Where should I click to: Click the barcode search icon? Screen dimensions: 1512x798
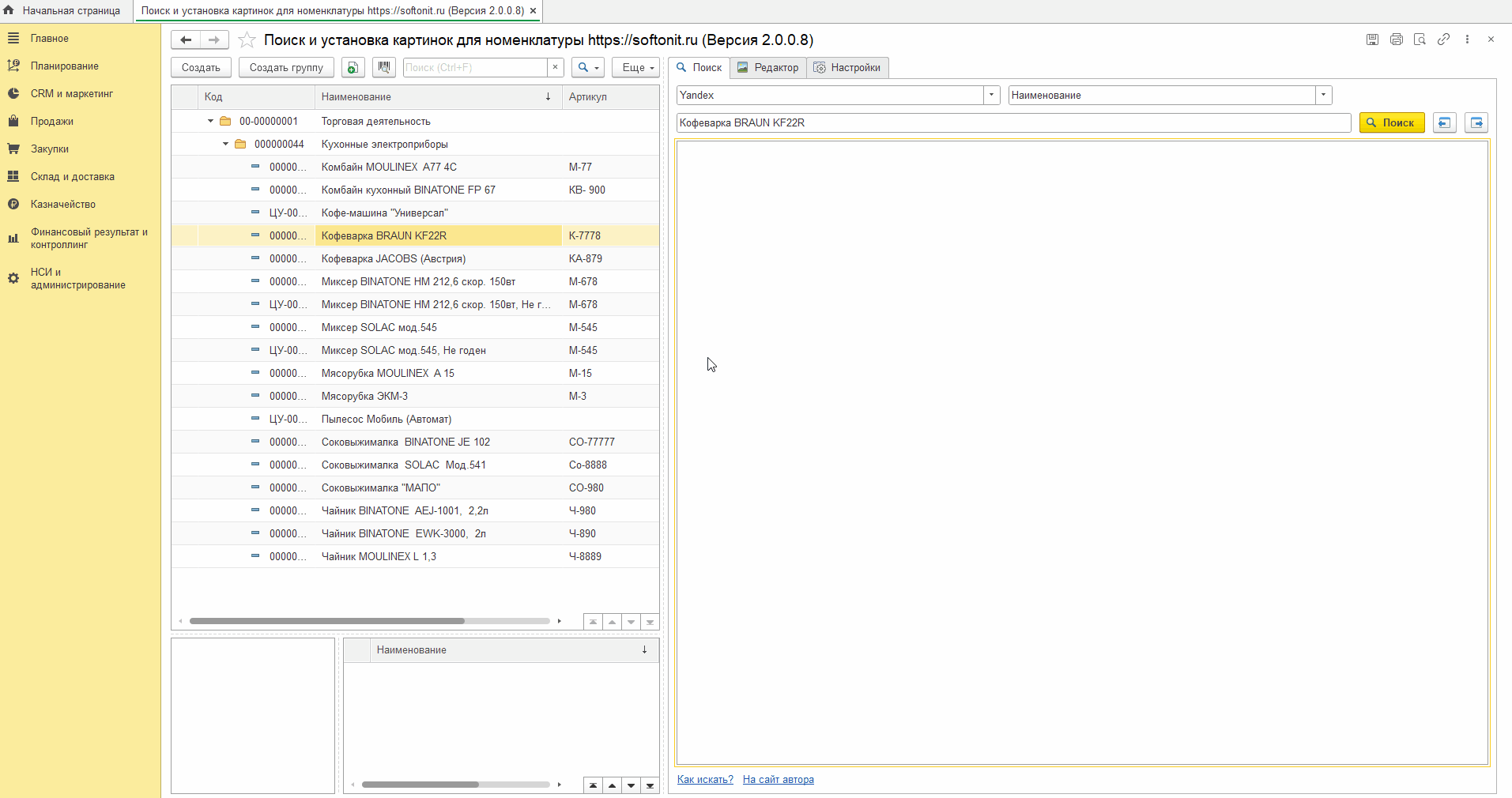point(384,68)
